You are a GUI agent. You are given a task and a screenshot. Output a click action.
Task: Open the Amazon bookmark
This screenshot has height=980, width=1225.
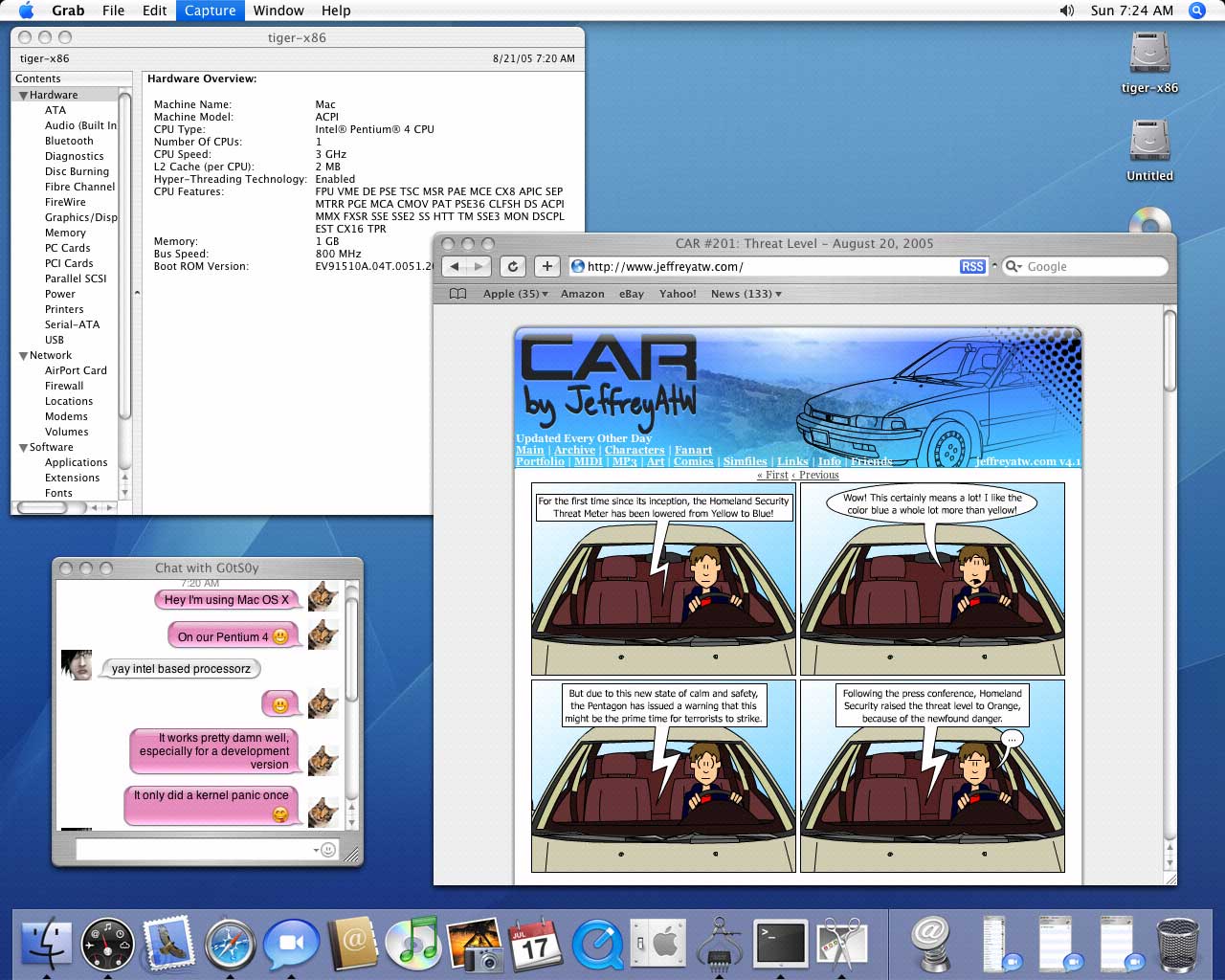583,294
